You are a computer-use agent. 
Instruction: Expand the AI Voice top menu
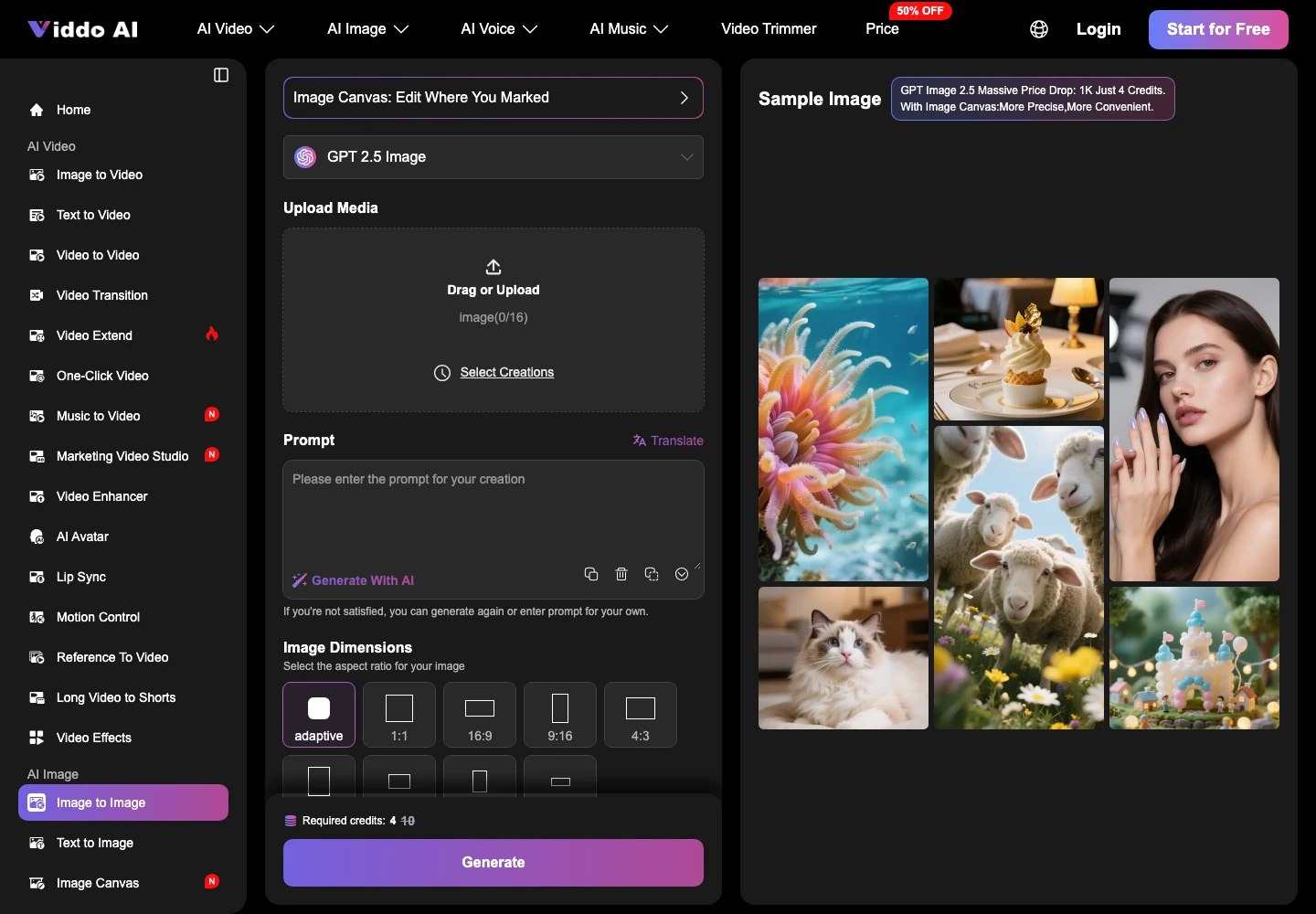point(499,29)
